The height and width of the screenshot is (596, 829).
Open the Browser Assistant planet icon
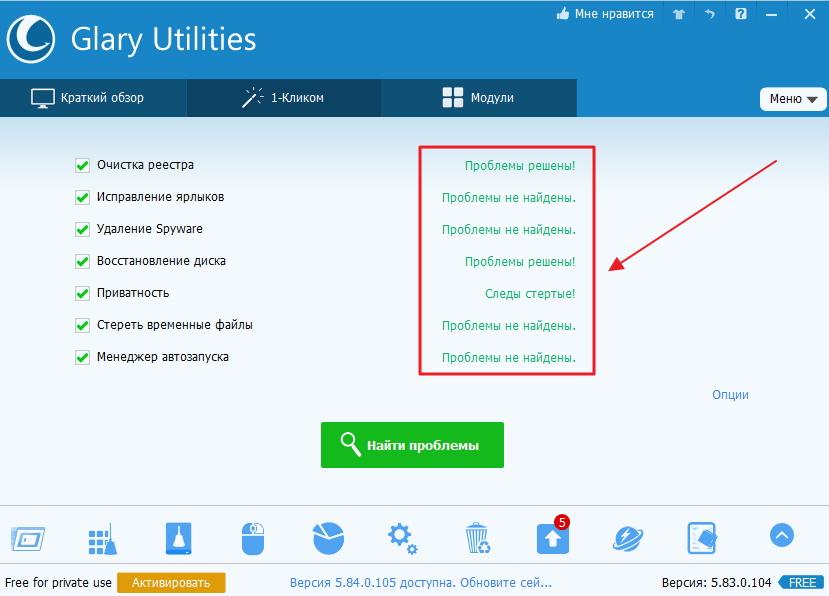tap(628, 539)
